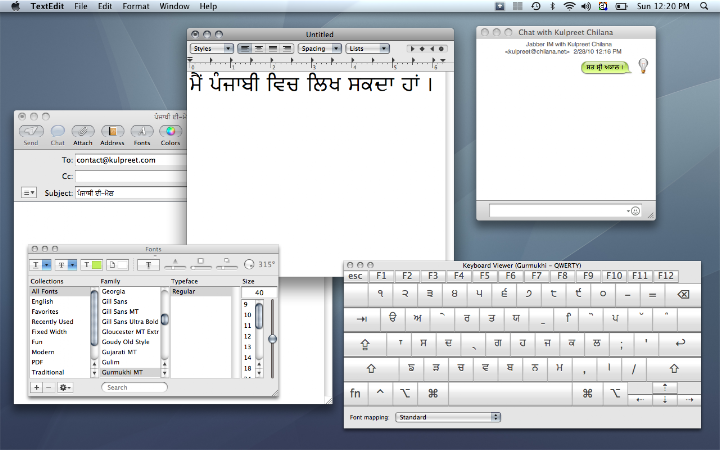Open the Font mapping Standard dropdown
This screenshot has width=720, height=450.
point(448,417)
